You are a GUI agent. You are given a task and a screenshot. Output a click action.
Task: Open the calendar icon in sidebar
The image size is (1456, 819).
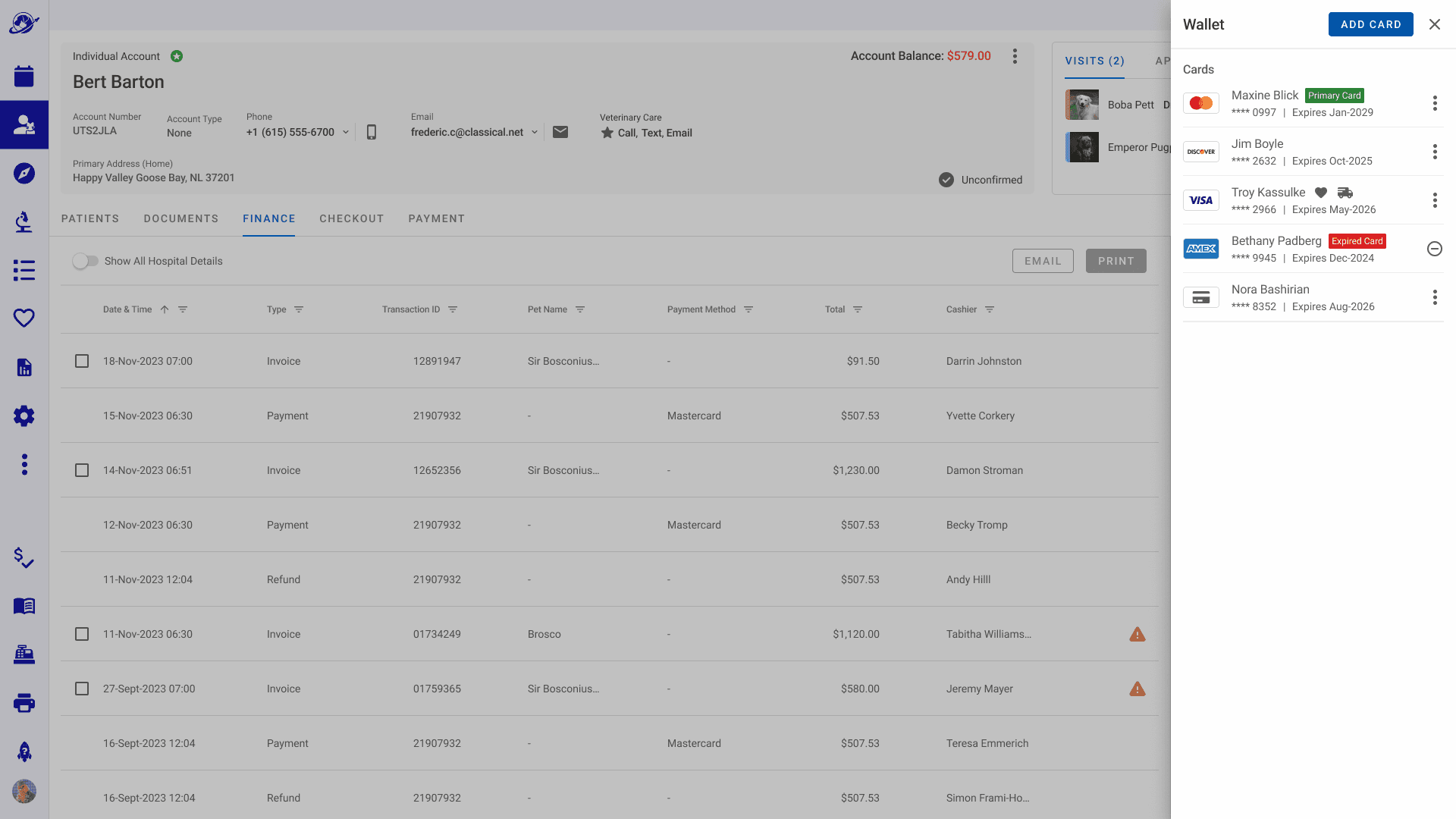pyautogui.click(x=24, y=76)
